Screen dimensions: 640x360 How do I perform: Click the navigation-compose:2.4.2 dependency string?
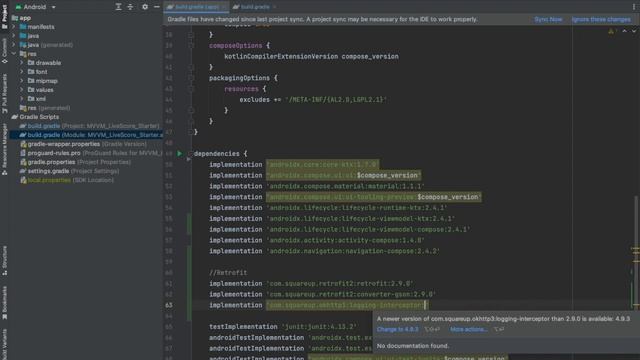[x=353, y=251]
